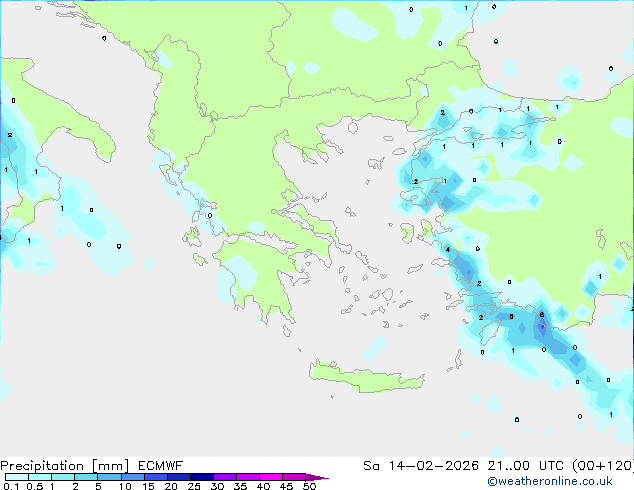
Task: Click the date 'Sa 14-02-2026'
Action: [x=421, y=466]
